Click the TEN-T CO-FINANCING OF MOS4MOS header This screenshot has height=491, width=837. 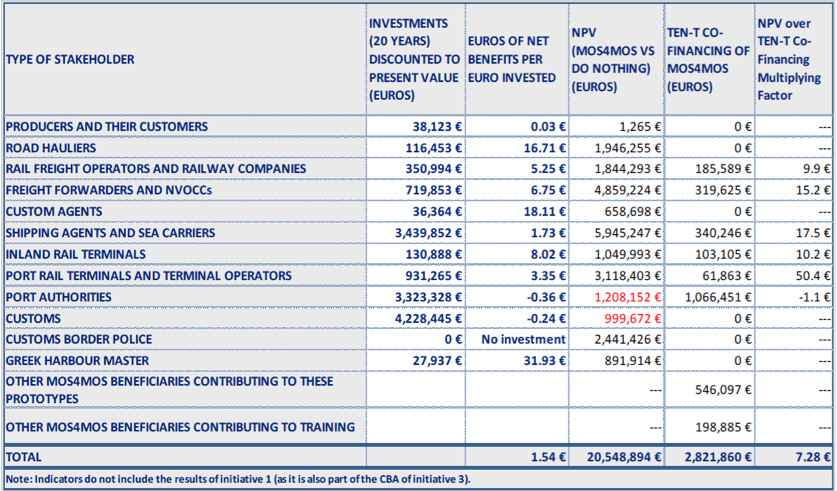point(707,60)
